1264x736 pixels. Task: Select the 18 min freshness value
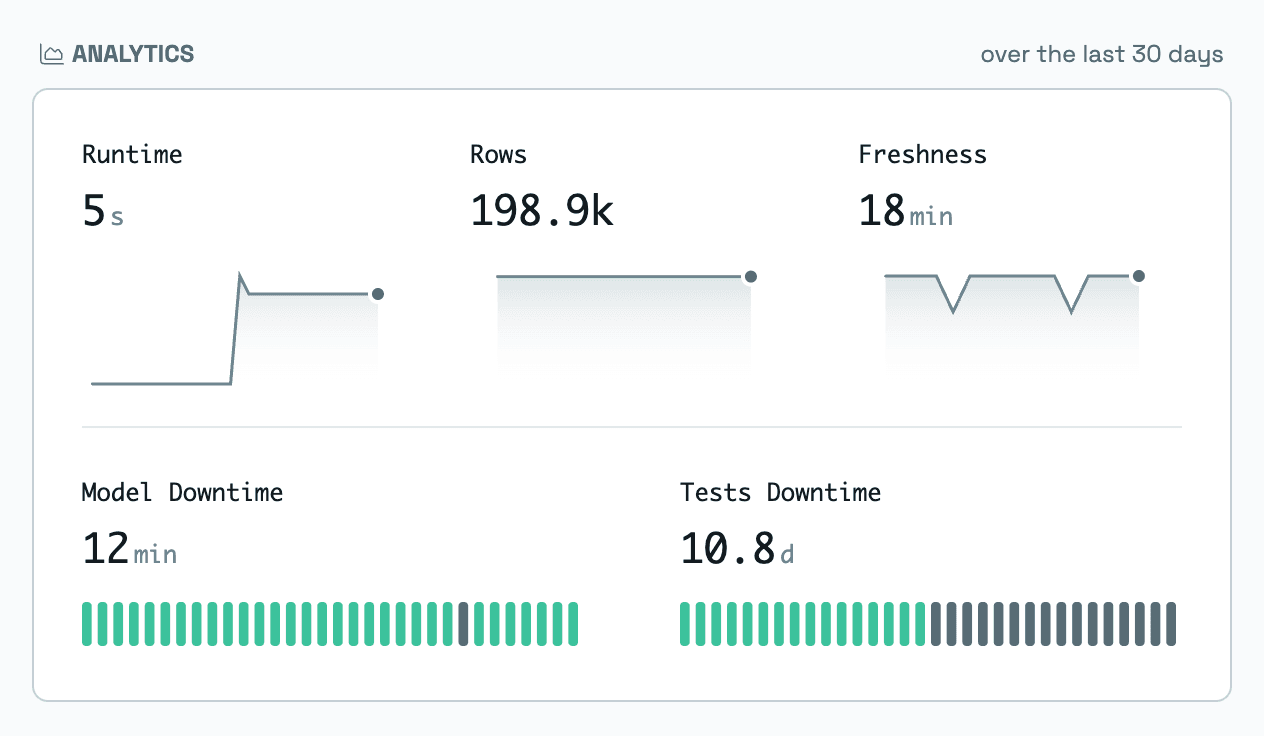905,212
